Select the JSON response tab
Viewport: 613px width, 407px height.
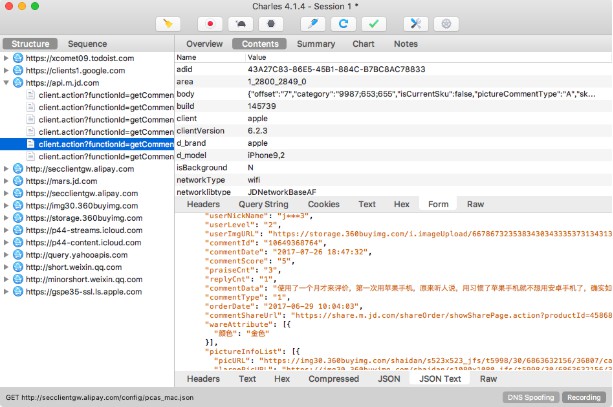[389, 379]
